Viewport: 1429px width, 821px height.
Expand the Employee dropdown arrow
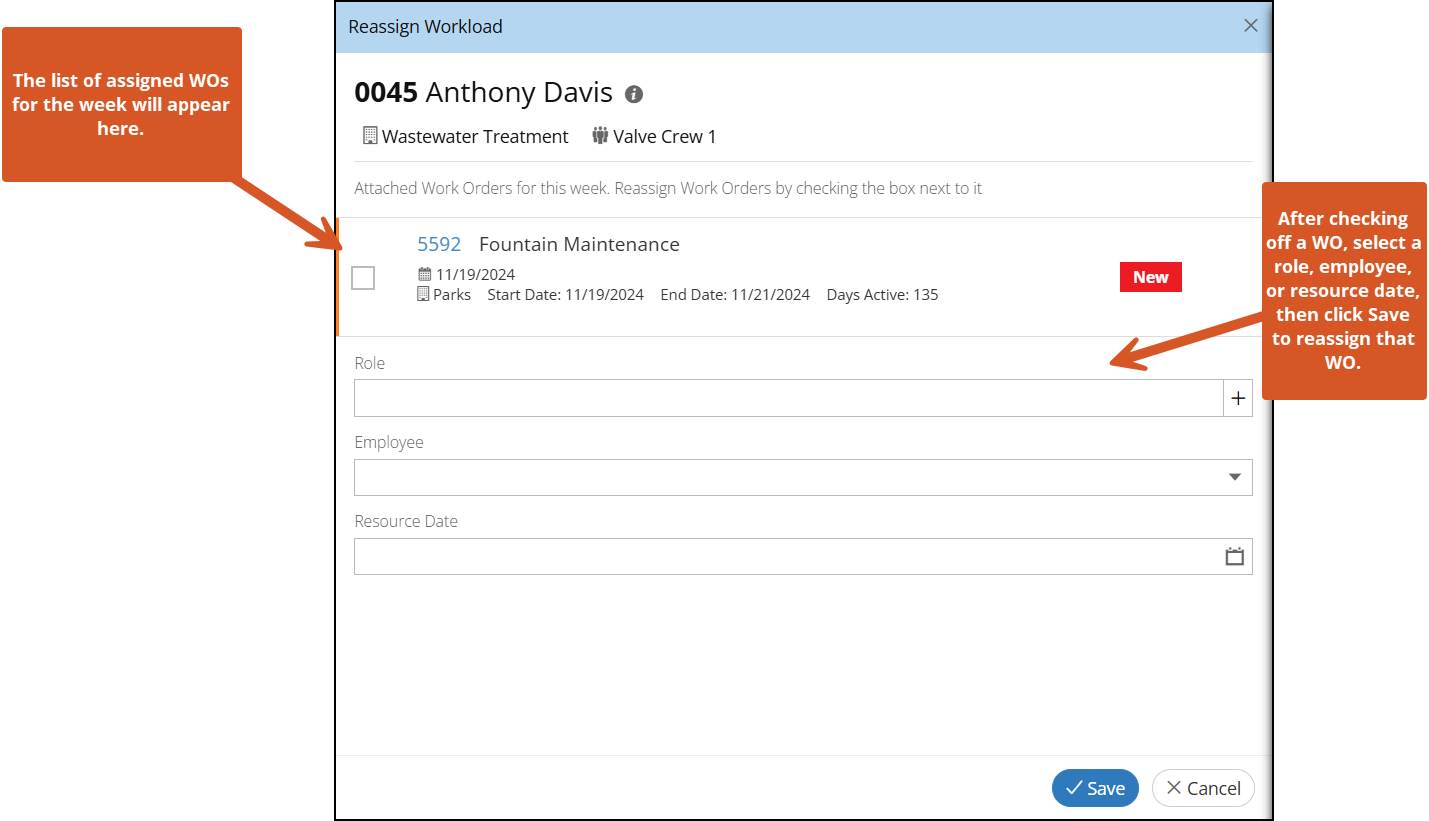point(1235,478)
